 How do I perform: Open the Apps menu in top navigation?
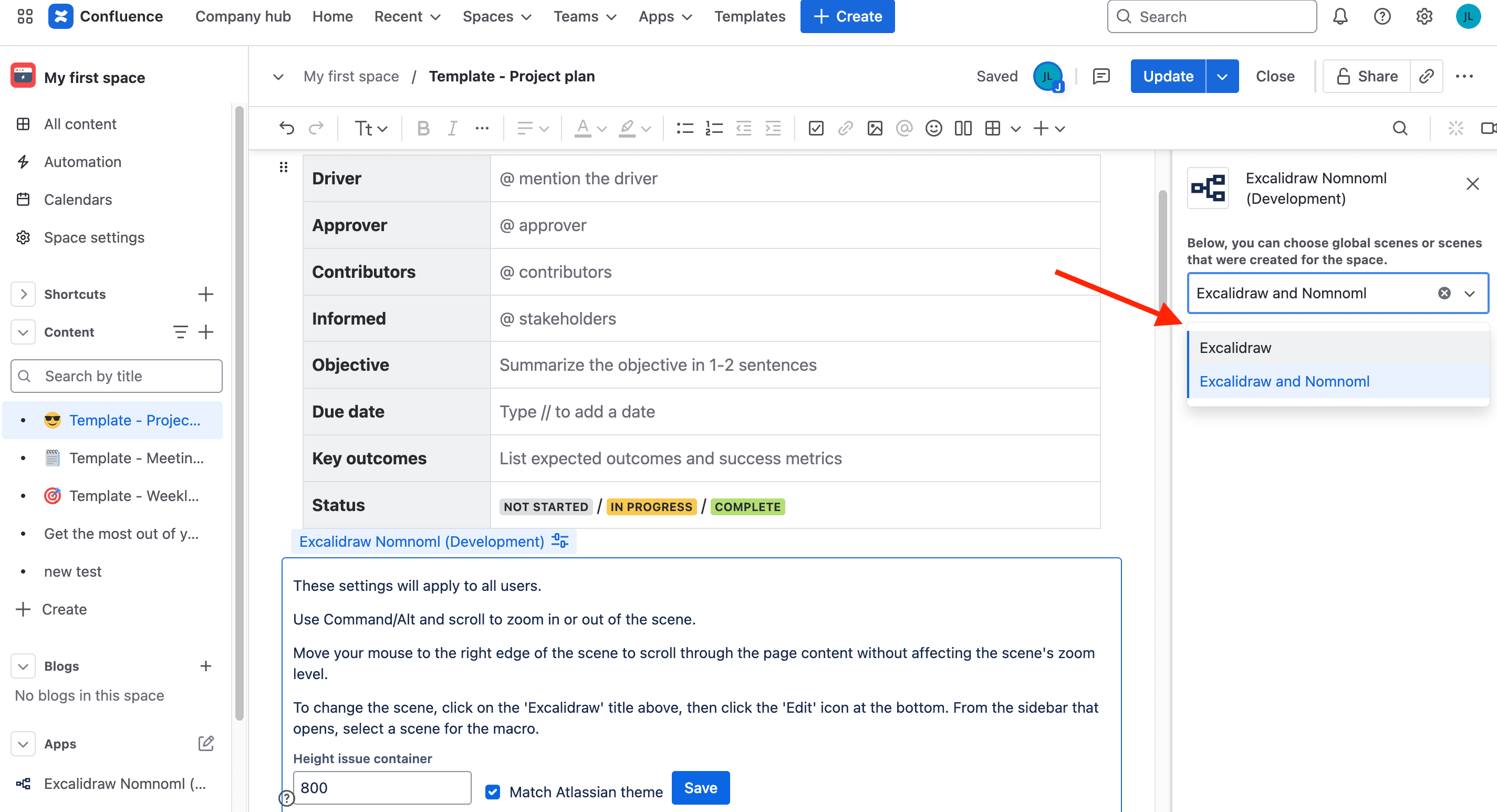point(666,16)
